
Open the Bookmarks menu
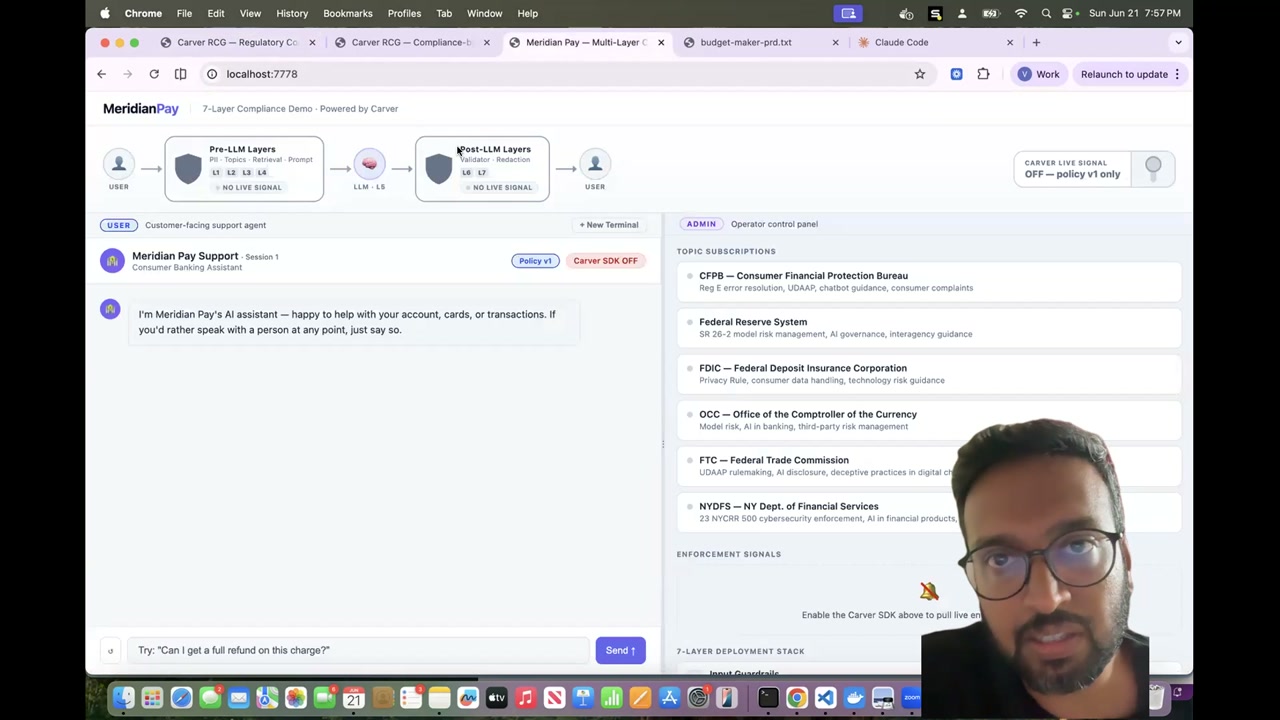coord(348,13)
